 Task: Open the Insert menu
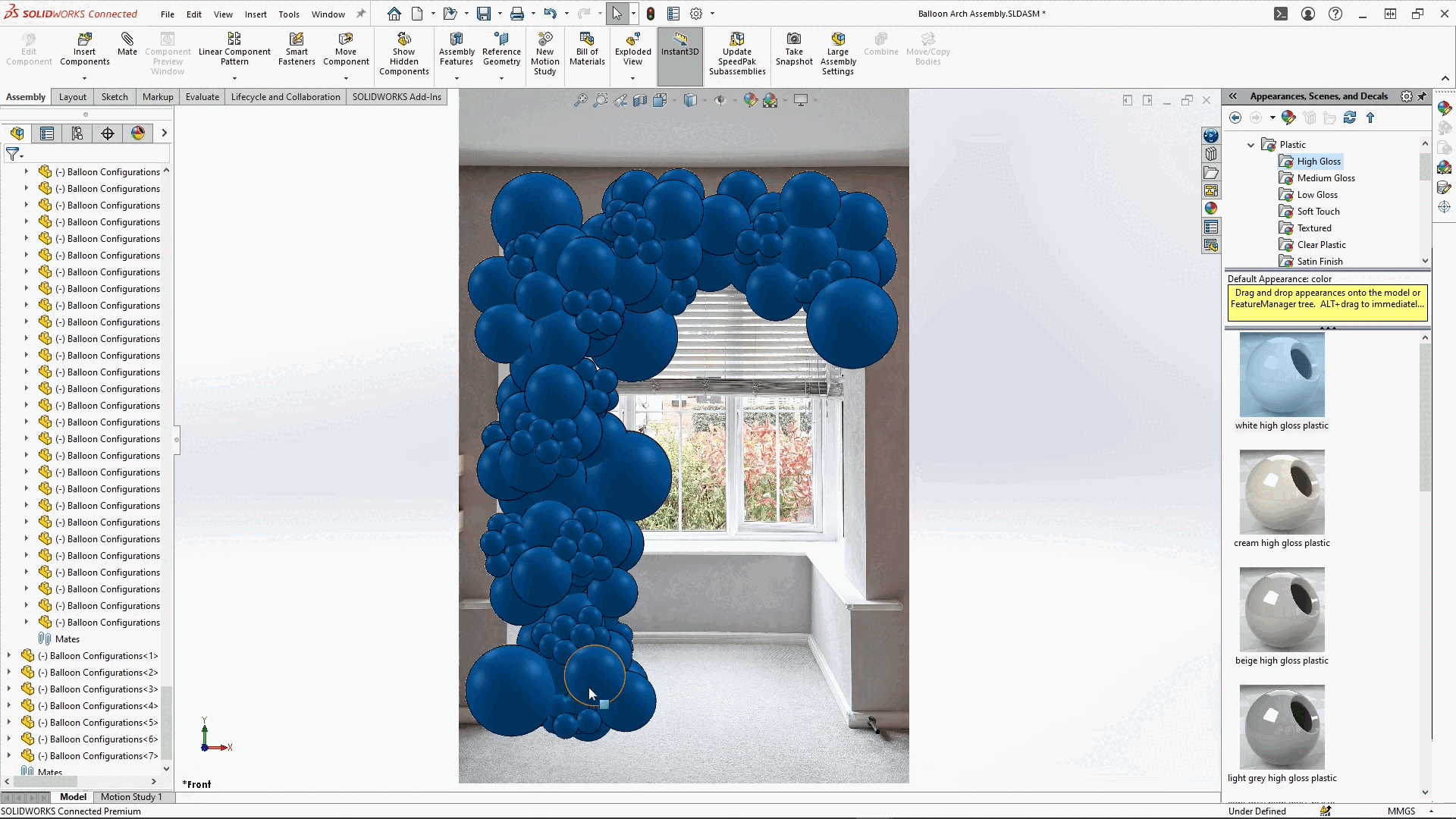[x=256, y=14]
